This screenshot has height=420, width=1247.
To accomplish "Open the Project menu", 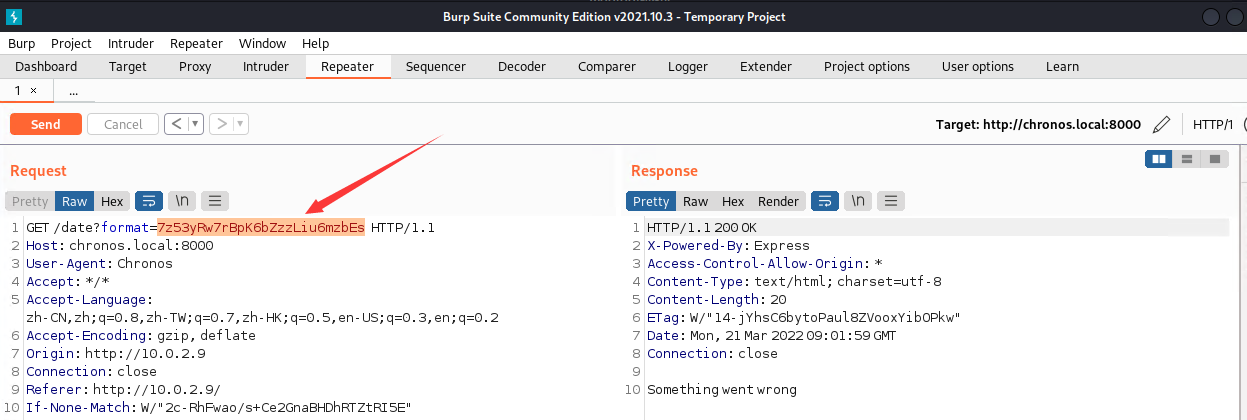I will pos(71,43).
